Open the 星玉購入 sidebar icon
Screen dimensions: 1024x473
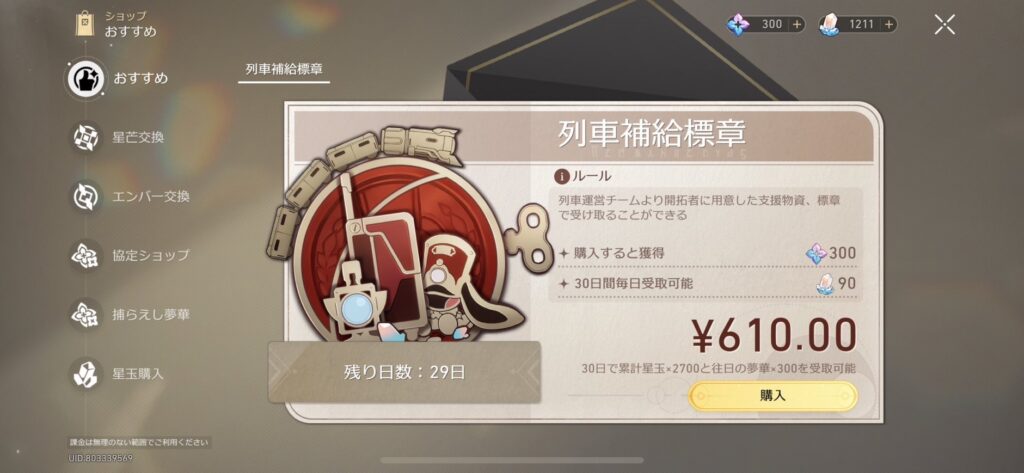coord(86,374)
